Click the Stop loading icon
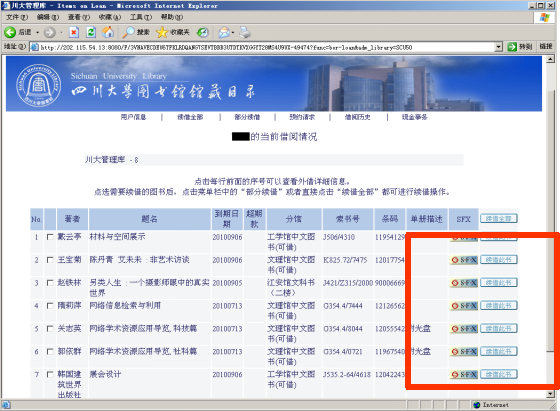 point(74,32)
